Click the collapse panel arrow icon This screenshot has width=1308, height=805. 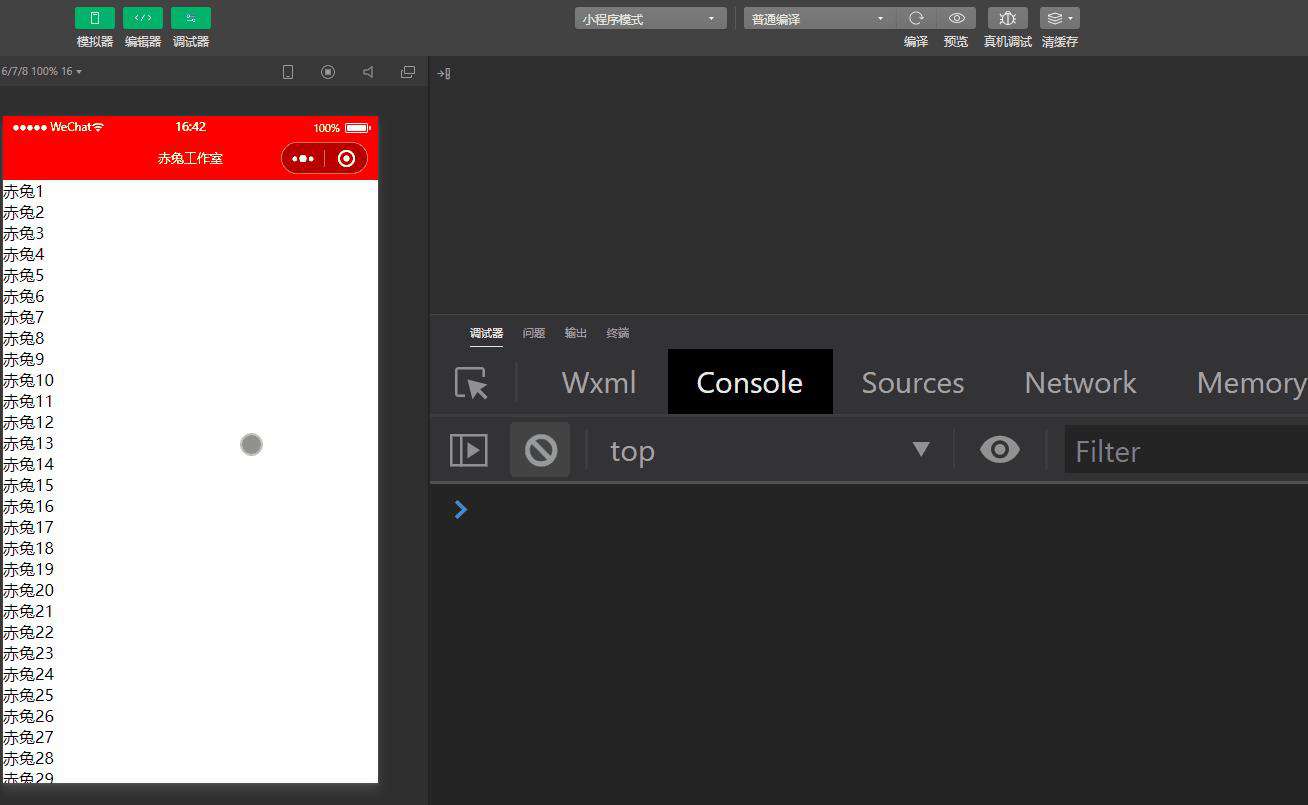click(x=444, y=73)
